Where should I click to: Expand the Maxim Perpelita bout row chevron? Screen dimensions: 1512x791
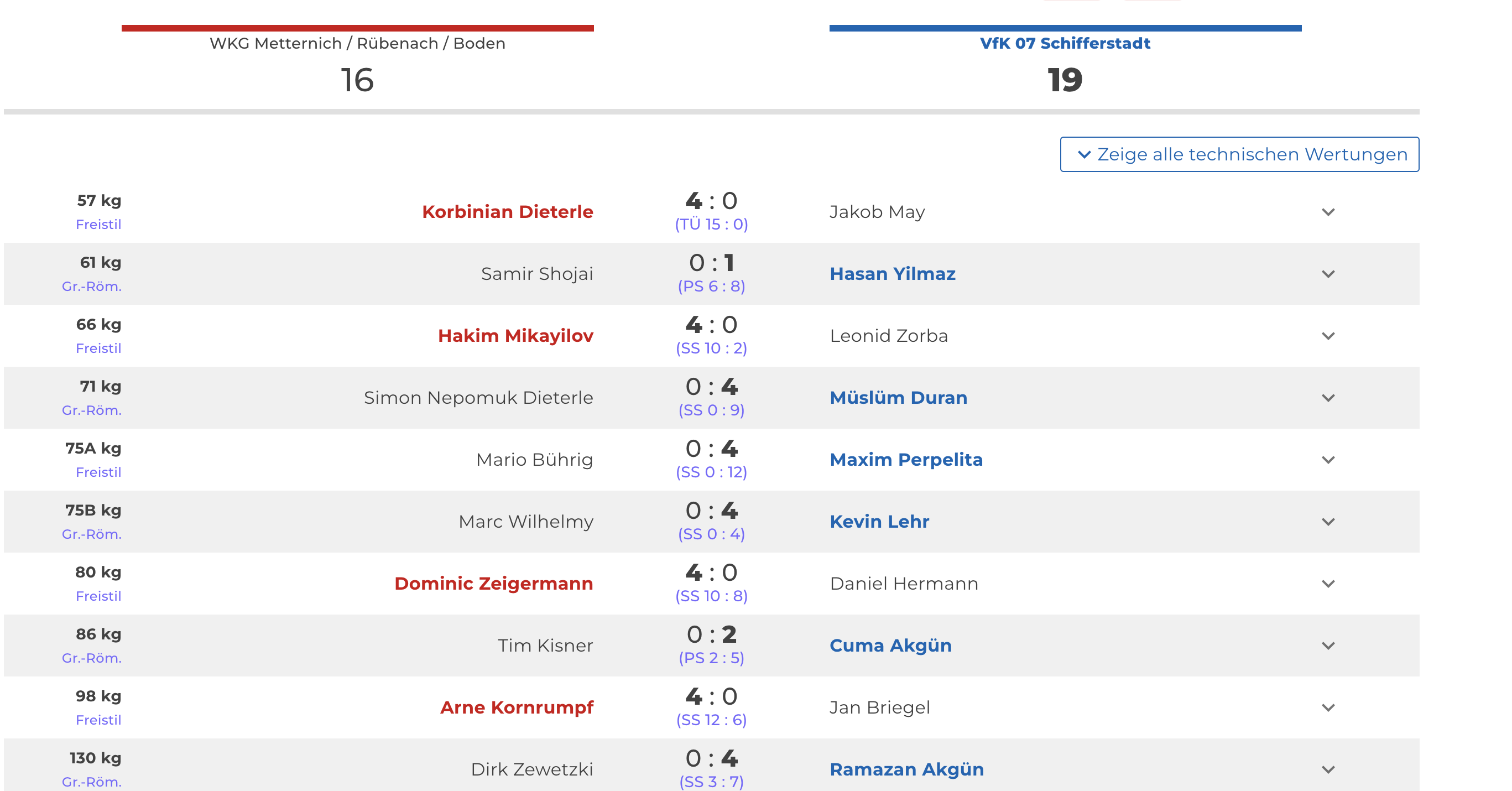pos(1328,460)
